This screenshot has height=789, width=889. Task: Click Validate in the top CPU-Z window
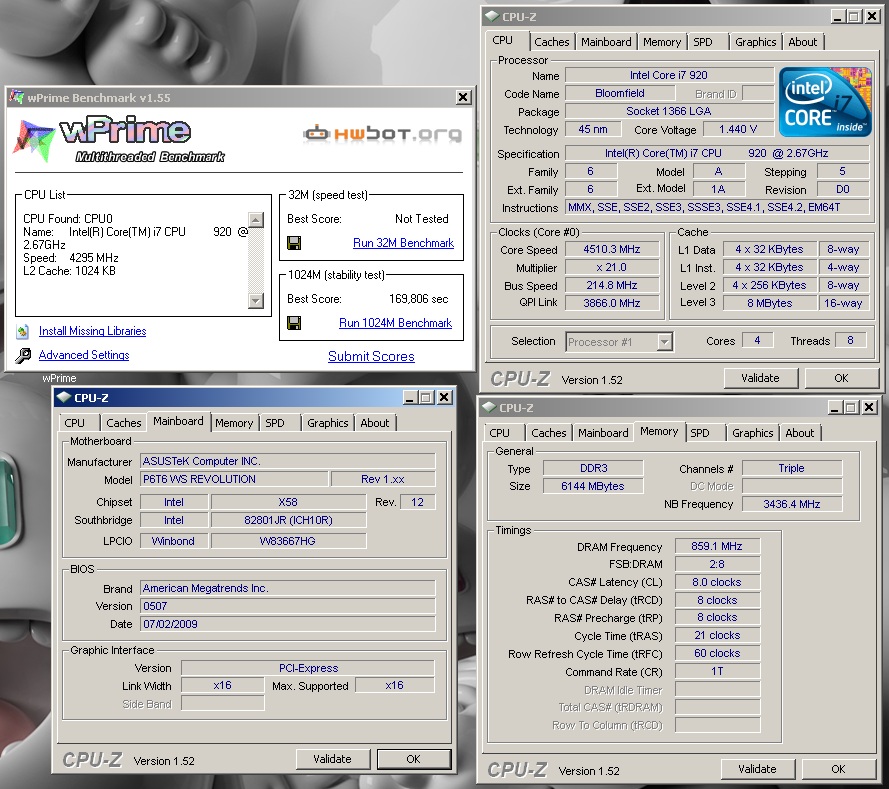[761, 378]
